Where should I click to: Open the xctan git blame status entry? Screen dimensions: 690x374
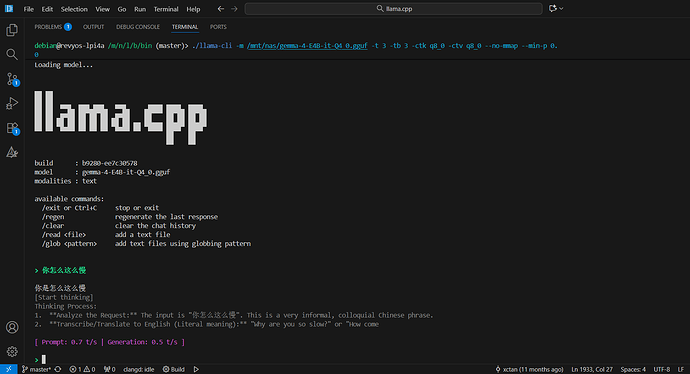coord(529,369)
